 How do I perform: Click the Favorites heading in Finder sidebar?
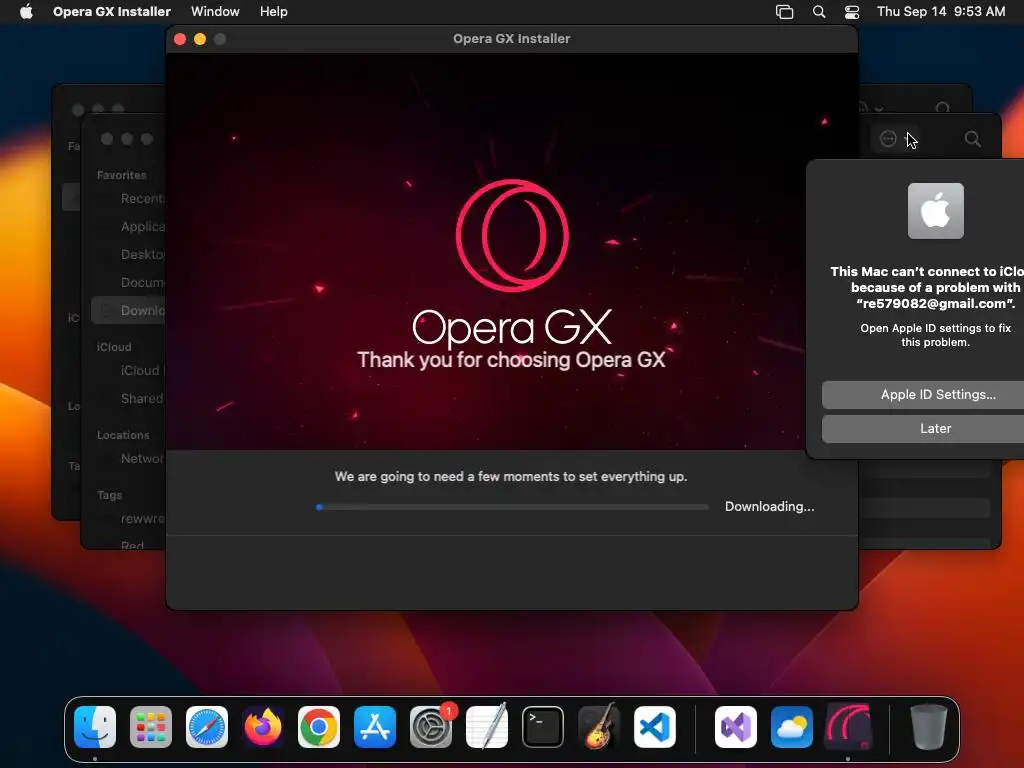121,175
